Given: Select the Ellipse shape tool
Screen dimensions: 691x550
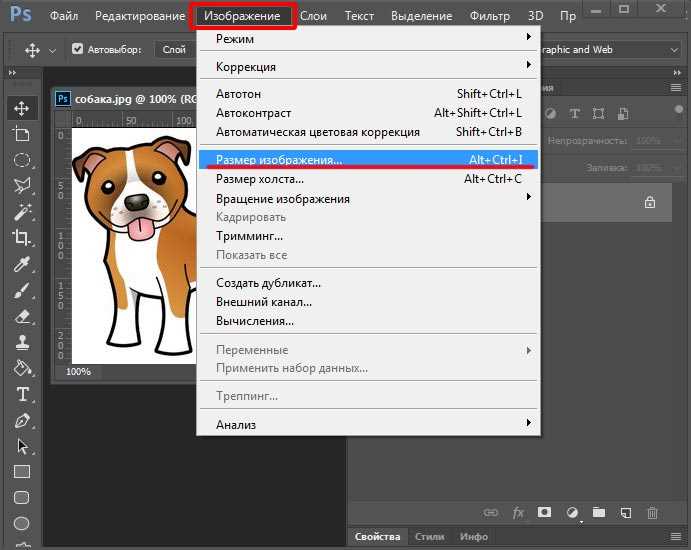Looking at the screenshot, I should (x=22, y=524).
